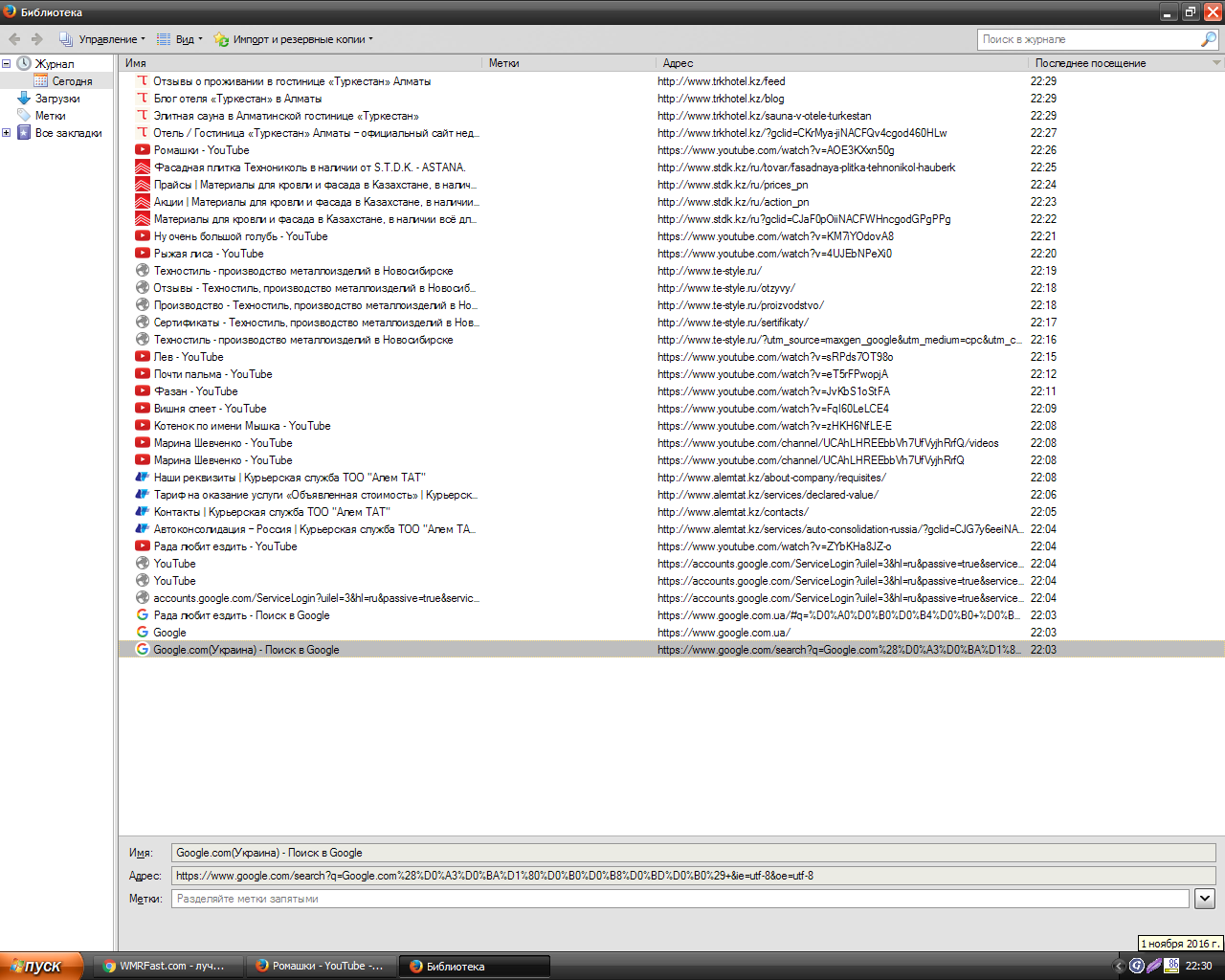1225x980 pixels.
Task: Click the globe icon of accounts.google.com row
Action: pyautogui.click(x=143, y=598)
